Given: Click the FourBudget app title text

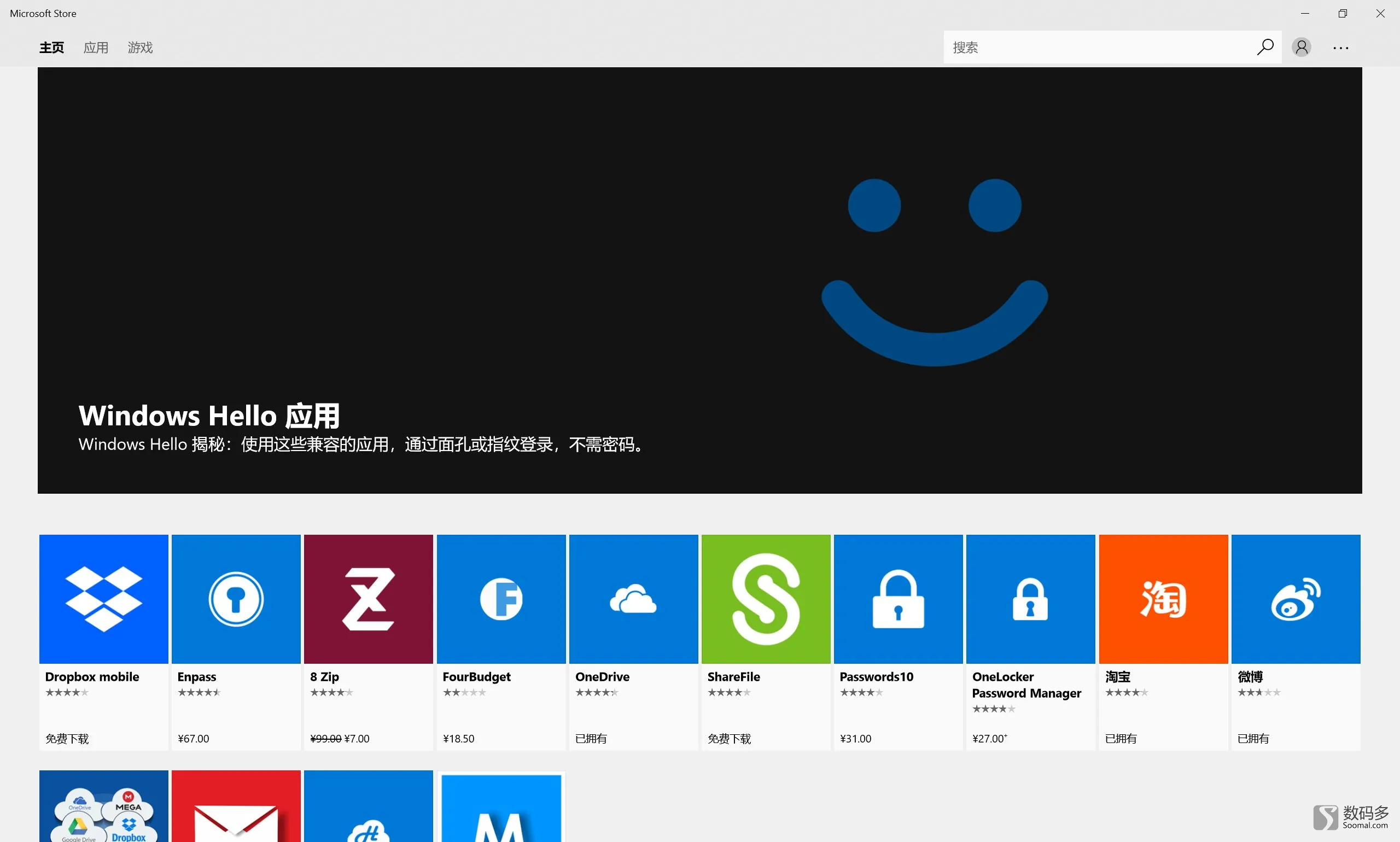Looking at the screenshot, I should point(477,677).
